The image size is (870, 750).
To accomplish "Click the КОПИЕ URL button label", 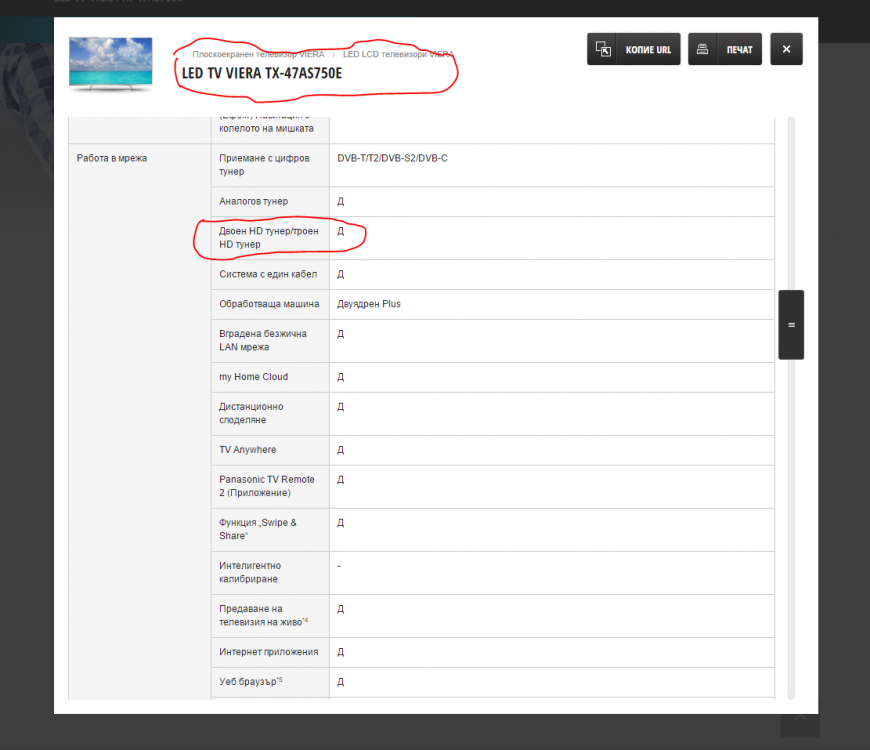I will [x=648, y=50].
